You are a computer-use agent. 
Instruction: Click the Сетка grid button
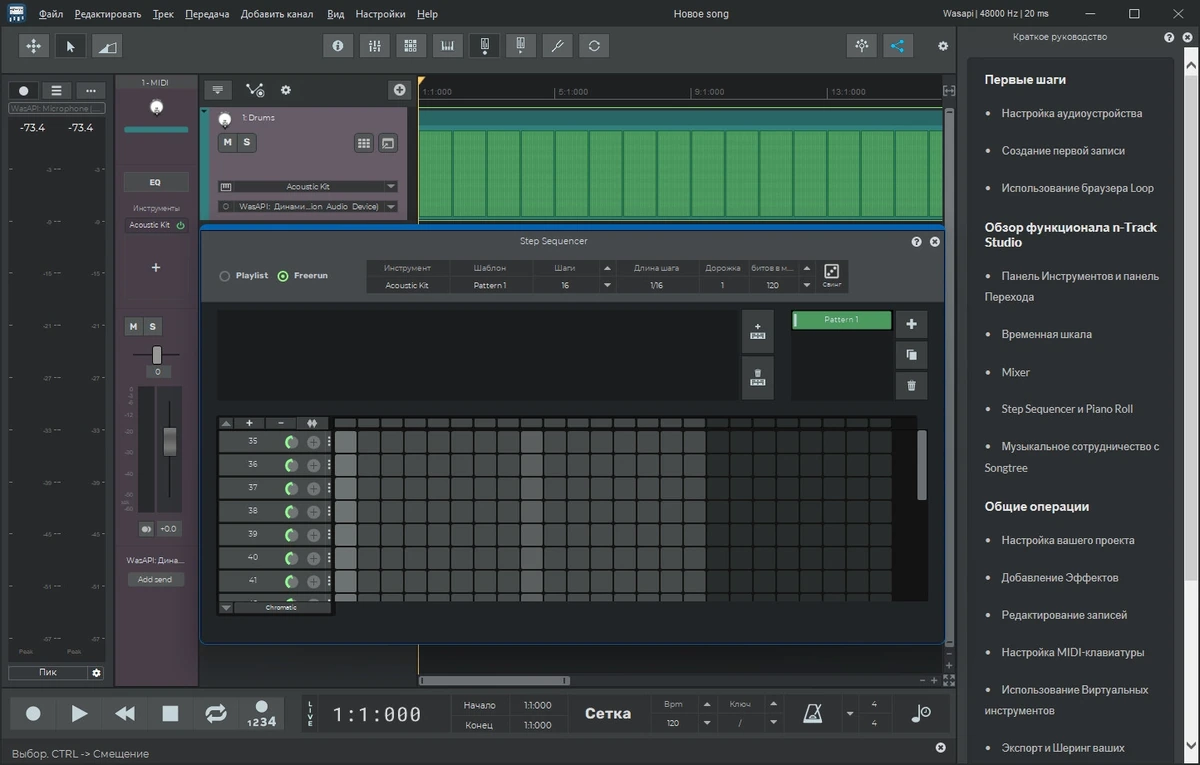[x=608, y=714]
